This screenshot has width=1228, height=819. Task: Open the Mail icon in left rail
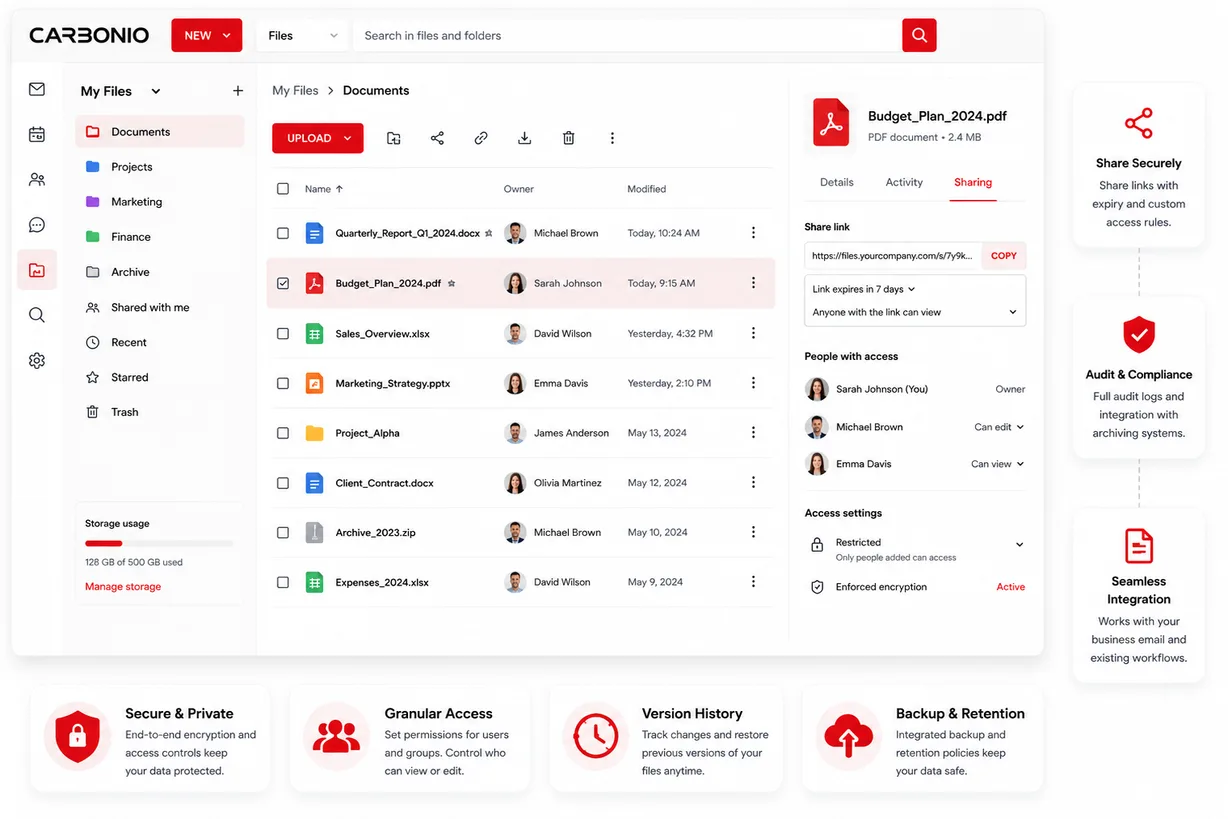pos(37,89)
